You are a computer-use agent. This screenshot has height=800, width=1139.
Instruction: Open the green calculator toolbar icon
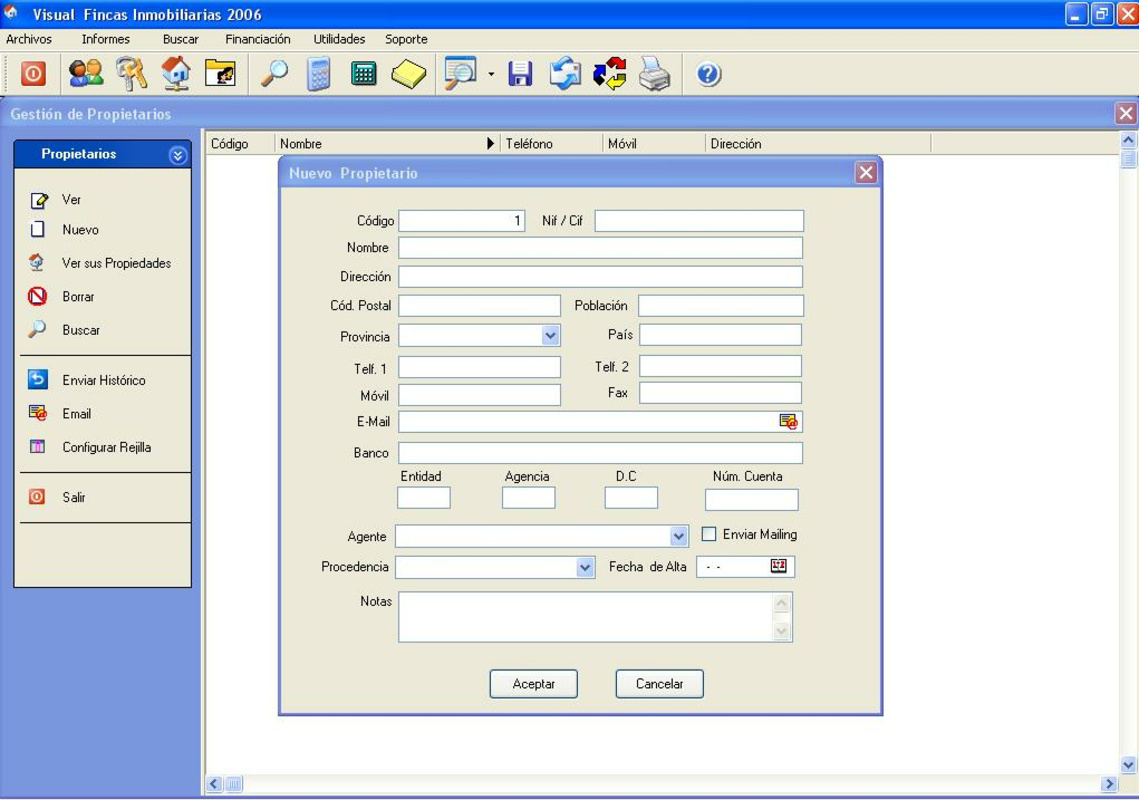(x=363, y=73)
